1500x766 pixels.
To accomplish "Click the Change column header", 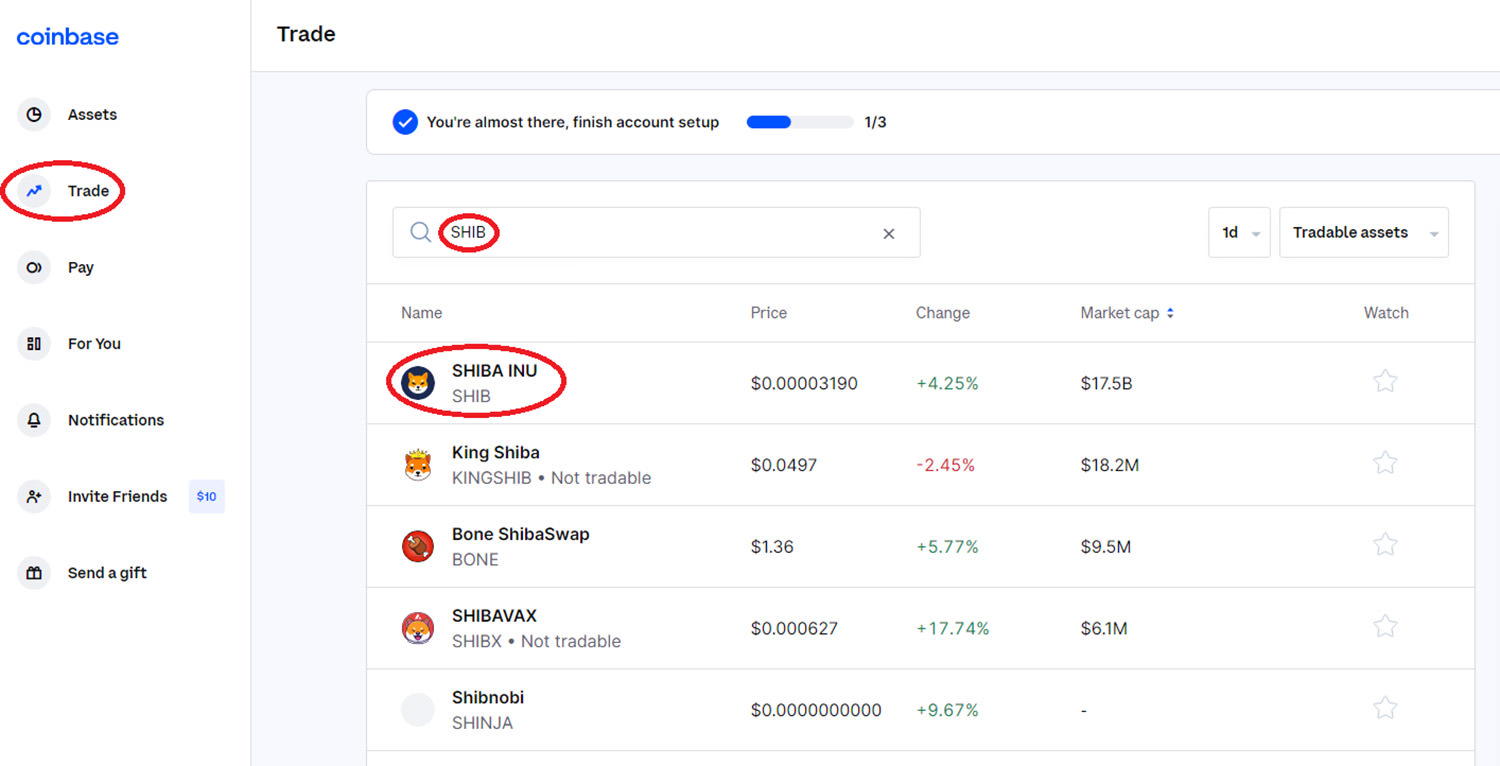I will 943,313.
